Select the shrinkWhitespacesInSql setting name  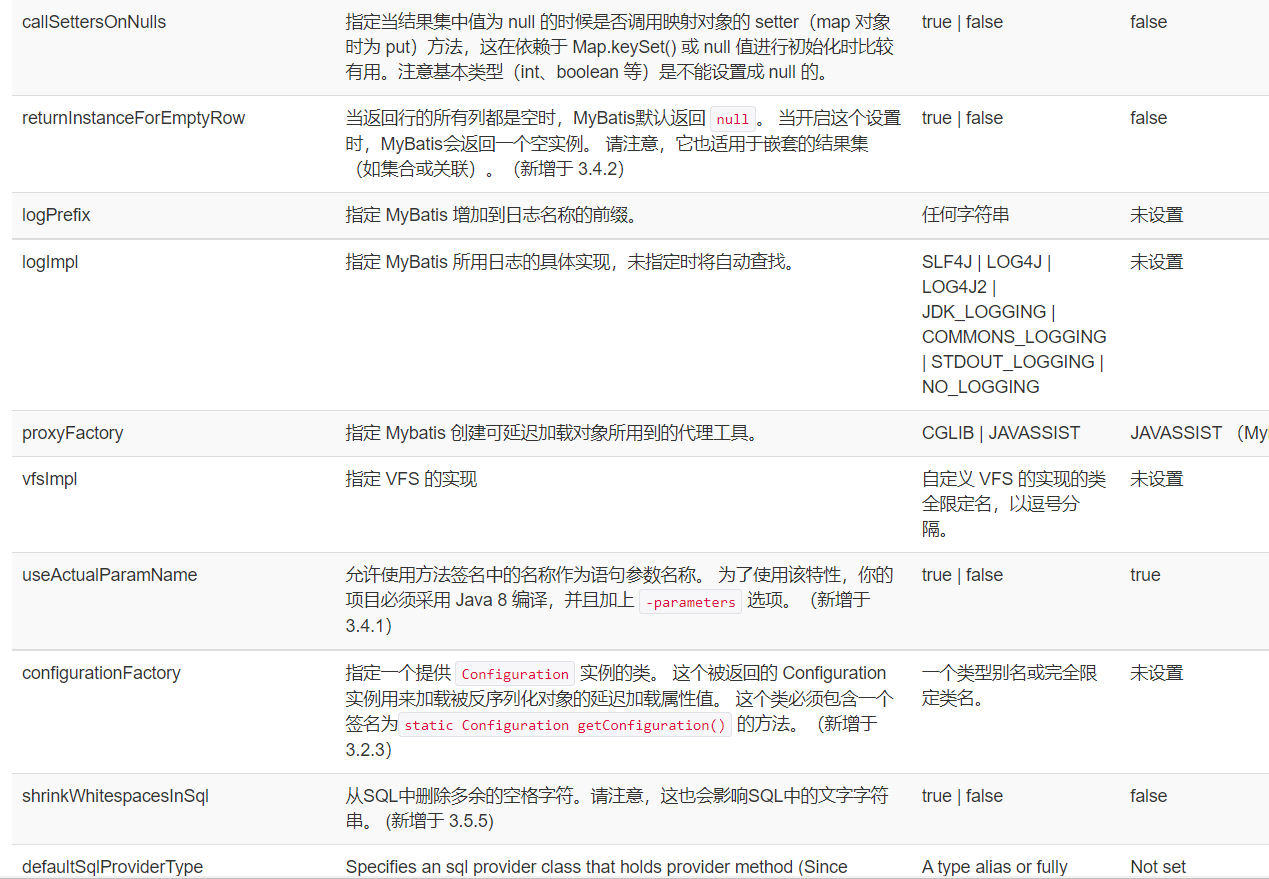(115, 796)
